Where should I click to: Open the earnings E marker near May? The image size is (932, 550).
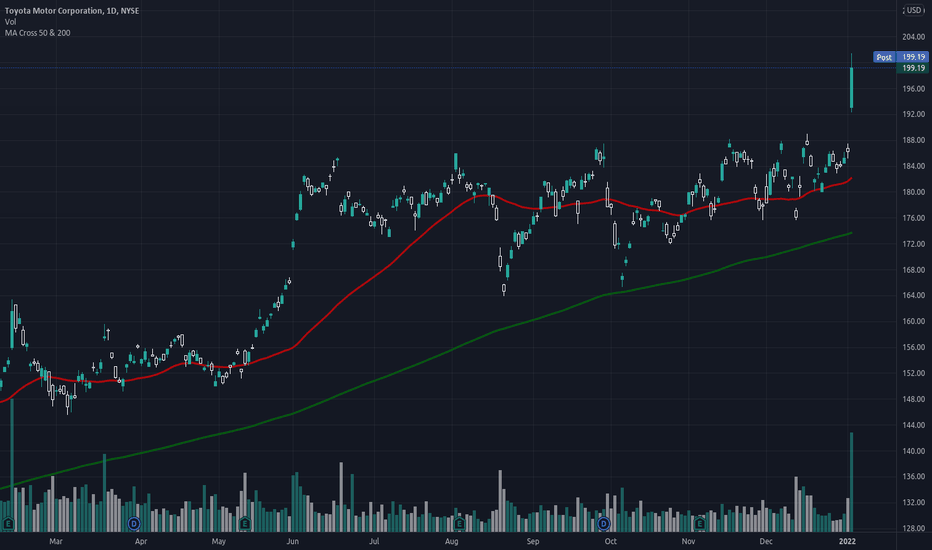point(244,524)
